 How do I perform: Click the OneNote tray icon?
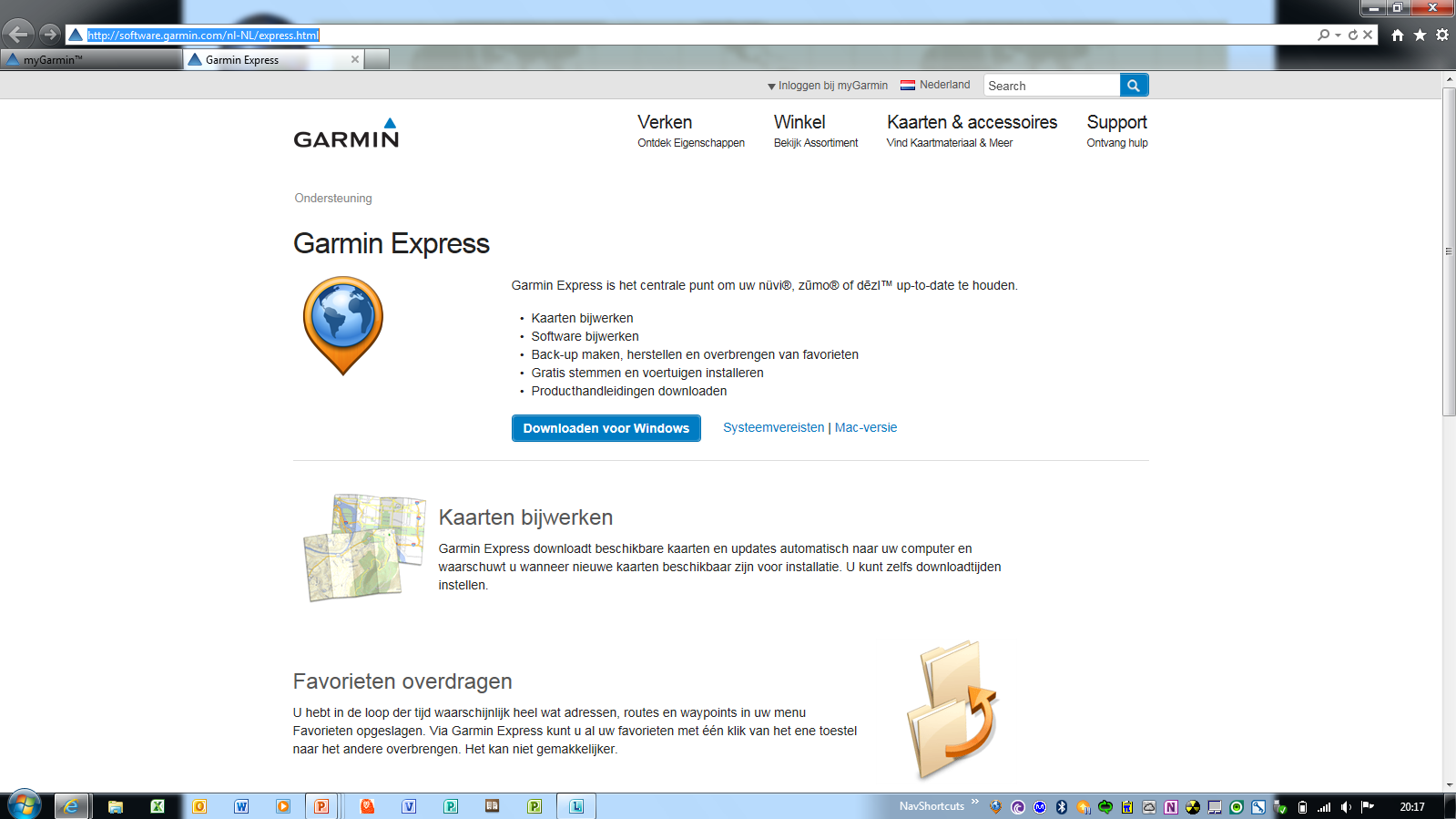1171,807
